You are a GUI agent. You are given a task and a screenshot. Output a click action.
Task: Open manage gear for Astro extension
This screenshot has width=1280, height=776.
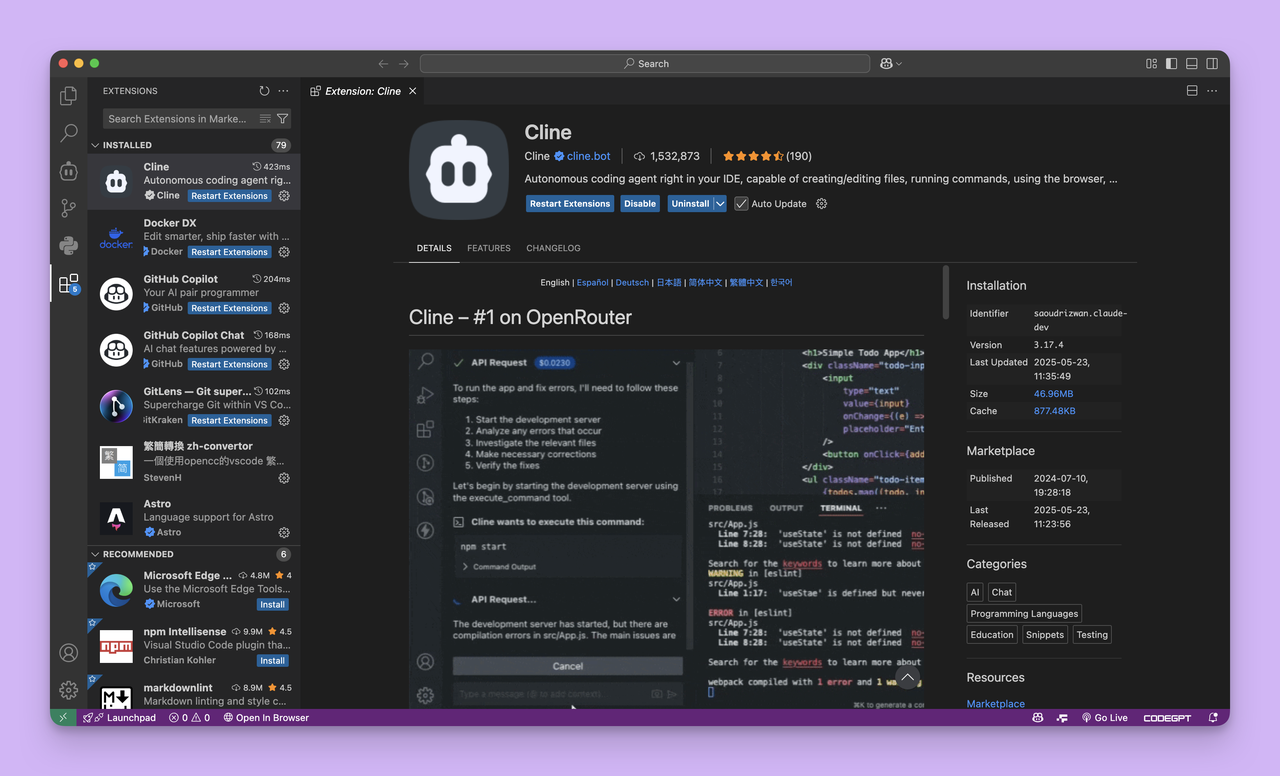tap(284, 533)
